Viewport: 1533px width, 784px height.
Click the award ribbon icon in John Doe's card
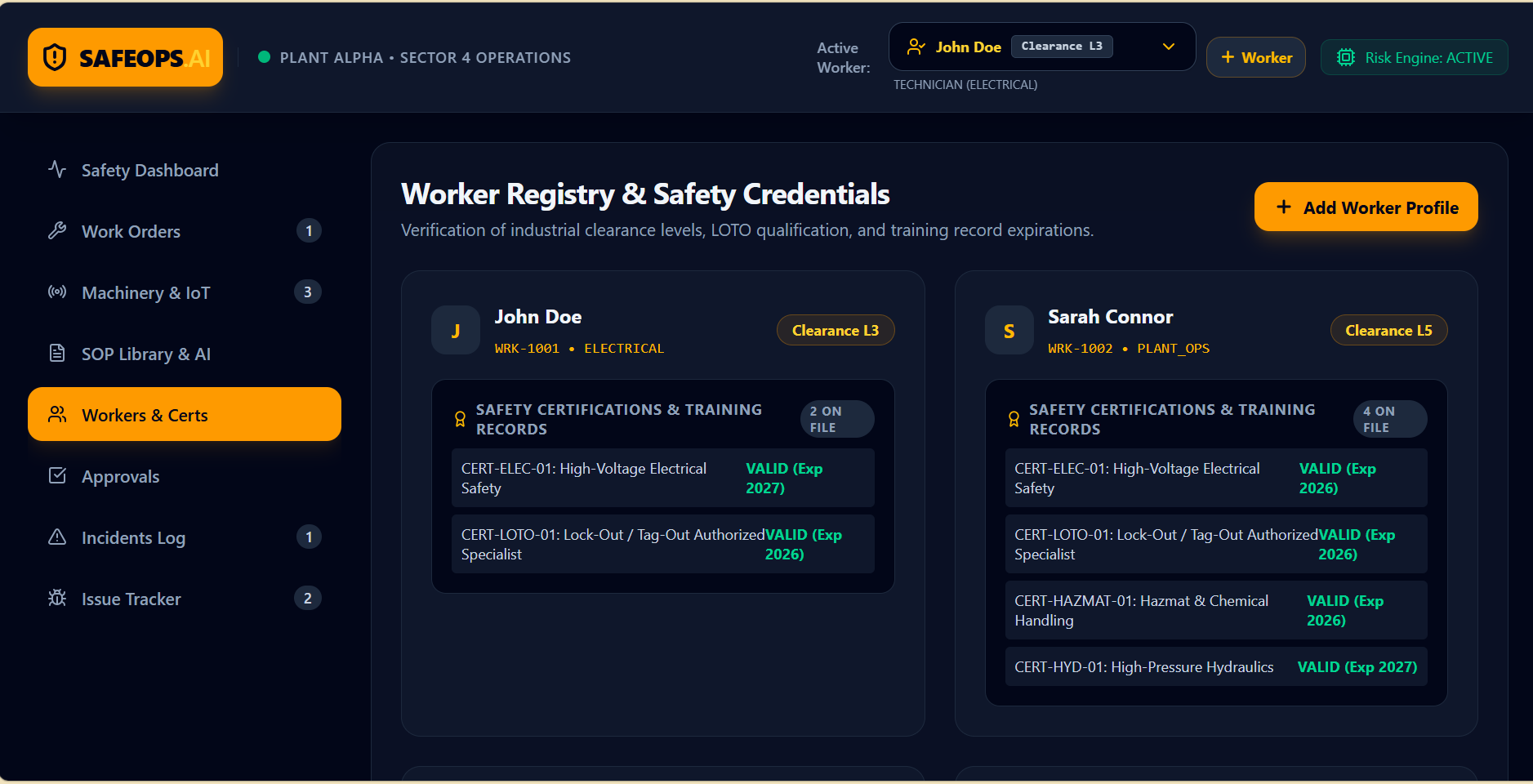(x=460, y=419)
